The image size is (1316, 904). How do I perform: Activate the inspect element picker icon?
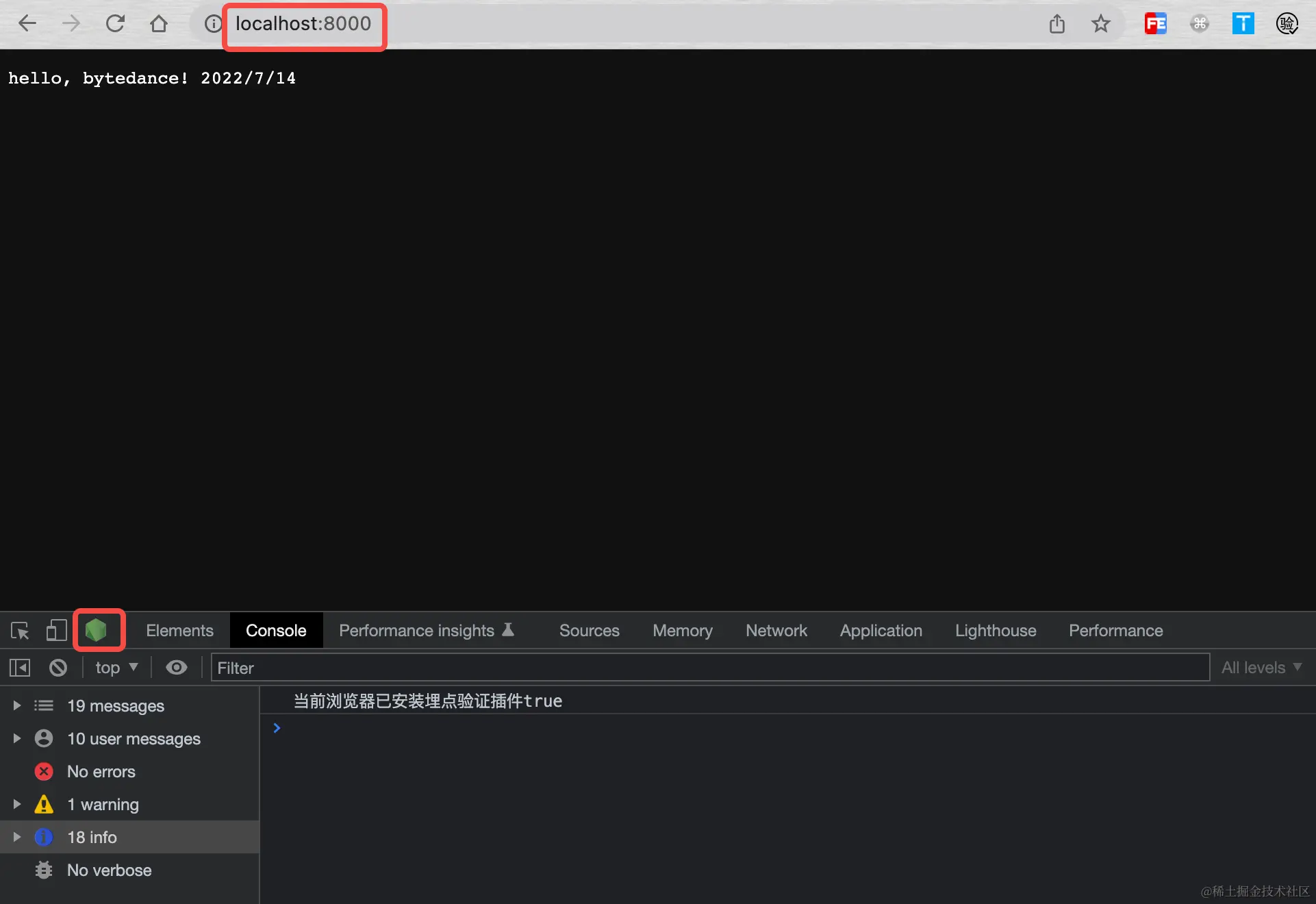coord(20,630)
